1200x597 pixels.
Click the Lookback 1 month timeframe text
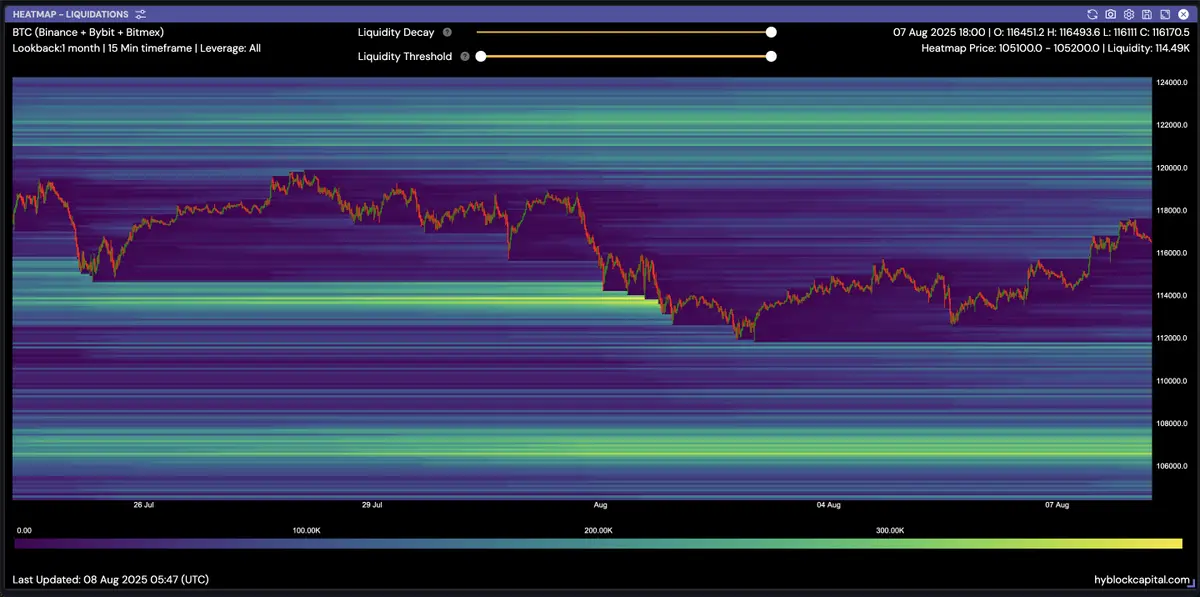coord(137,47)
